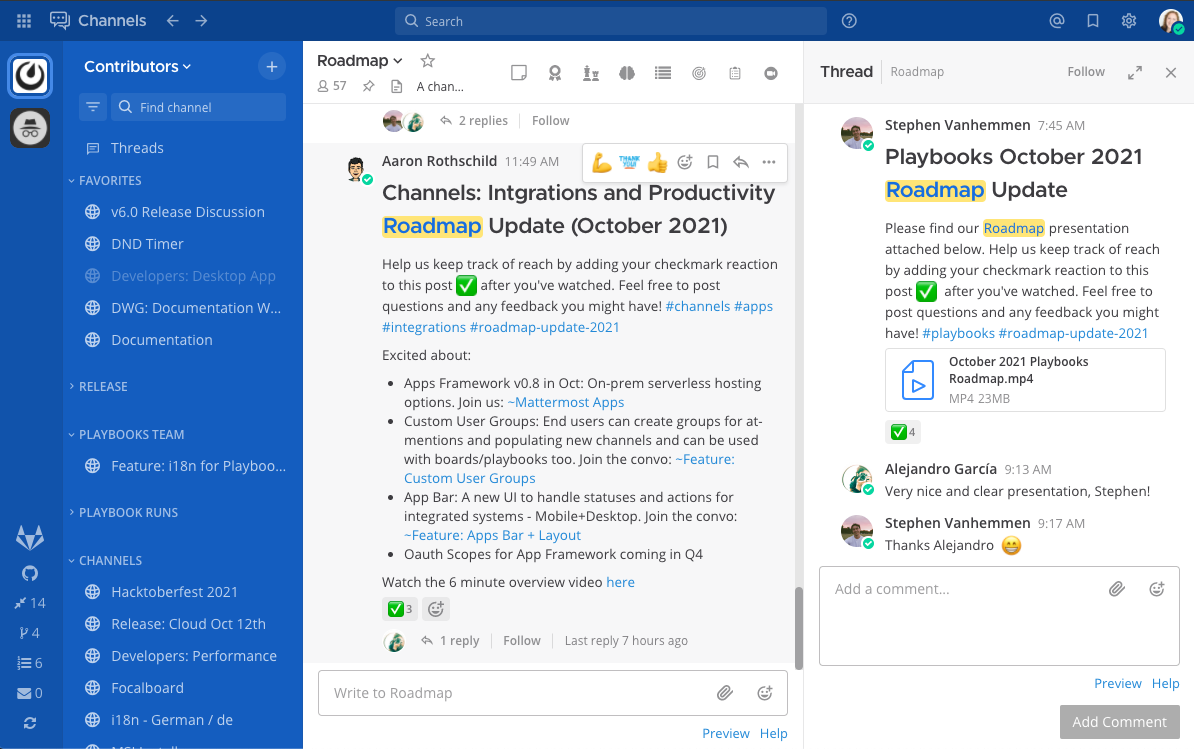Open the product menu grid icon
The image size is (1194, 749).
point(24,20)
